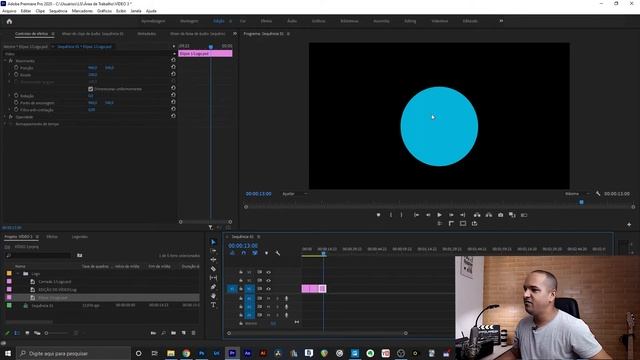Open the Ajustar zoom level dropdown
The image size is (640, 360).
point(295,193)
